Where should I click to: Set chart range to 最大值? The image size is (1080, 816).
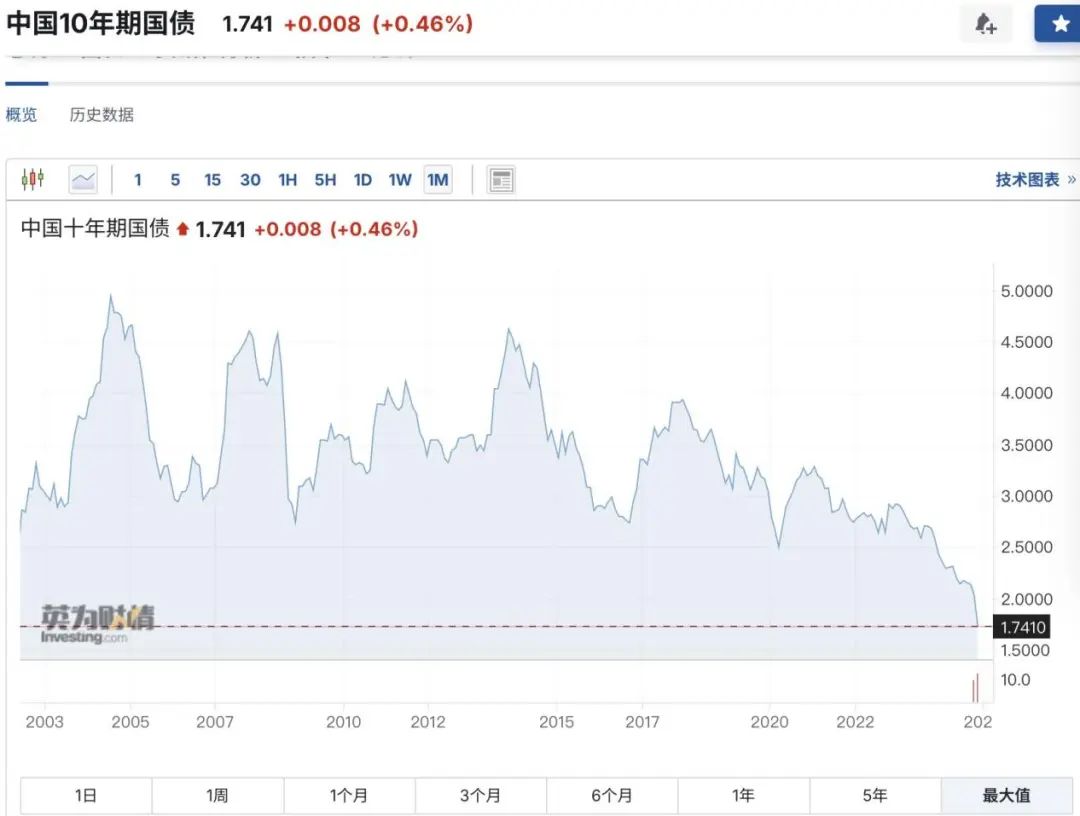click(x=1007, y=795)
